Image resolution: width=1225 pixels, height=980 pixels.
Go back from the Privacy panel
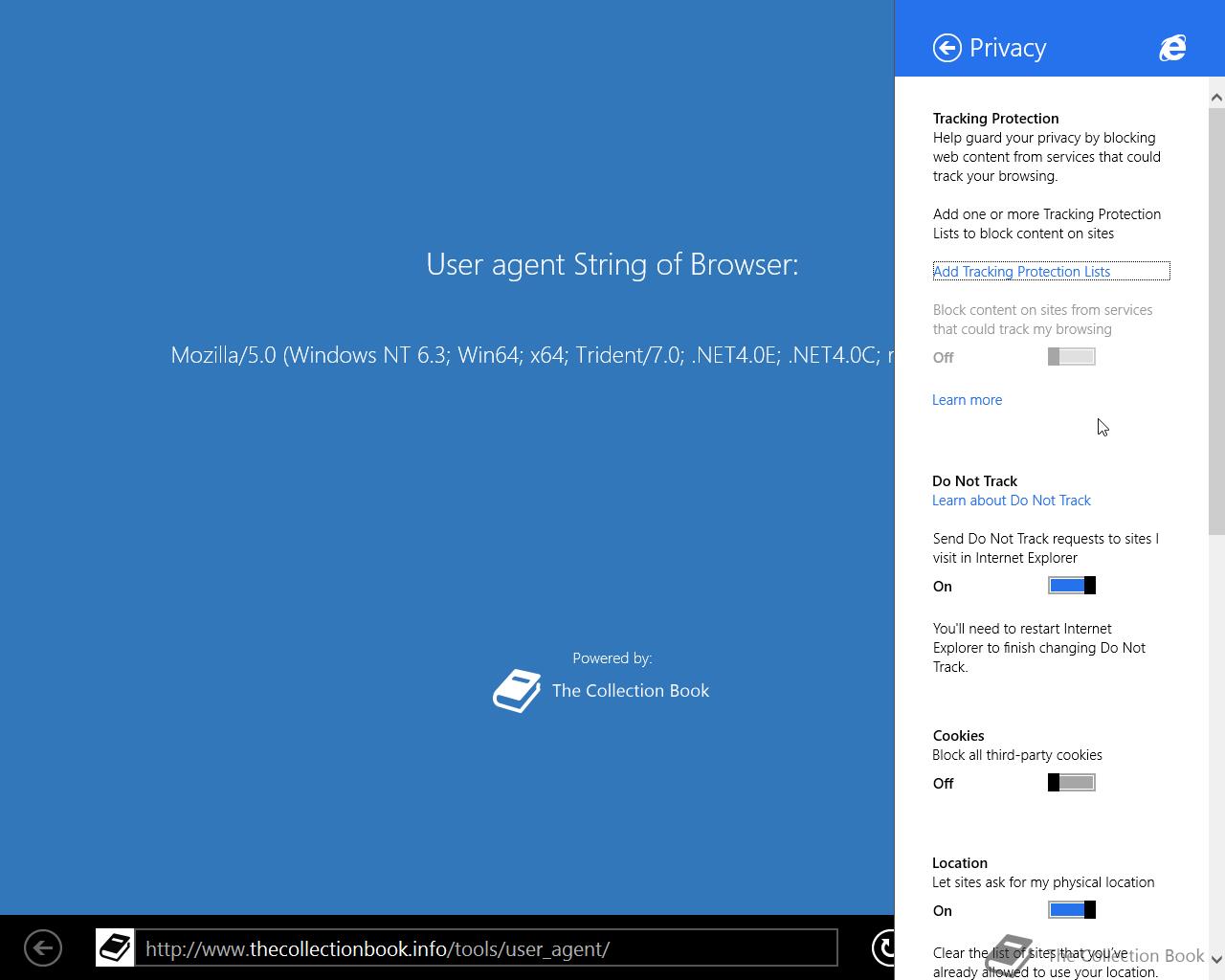click(947, 48)
